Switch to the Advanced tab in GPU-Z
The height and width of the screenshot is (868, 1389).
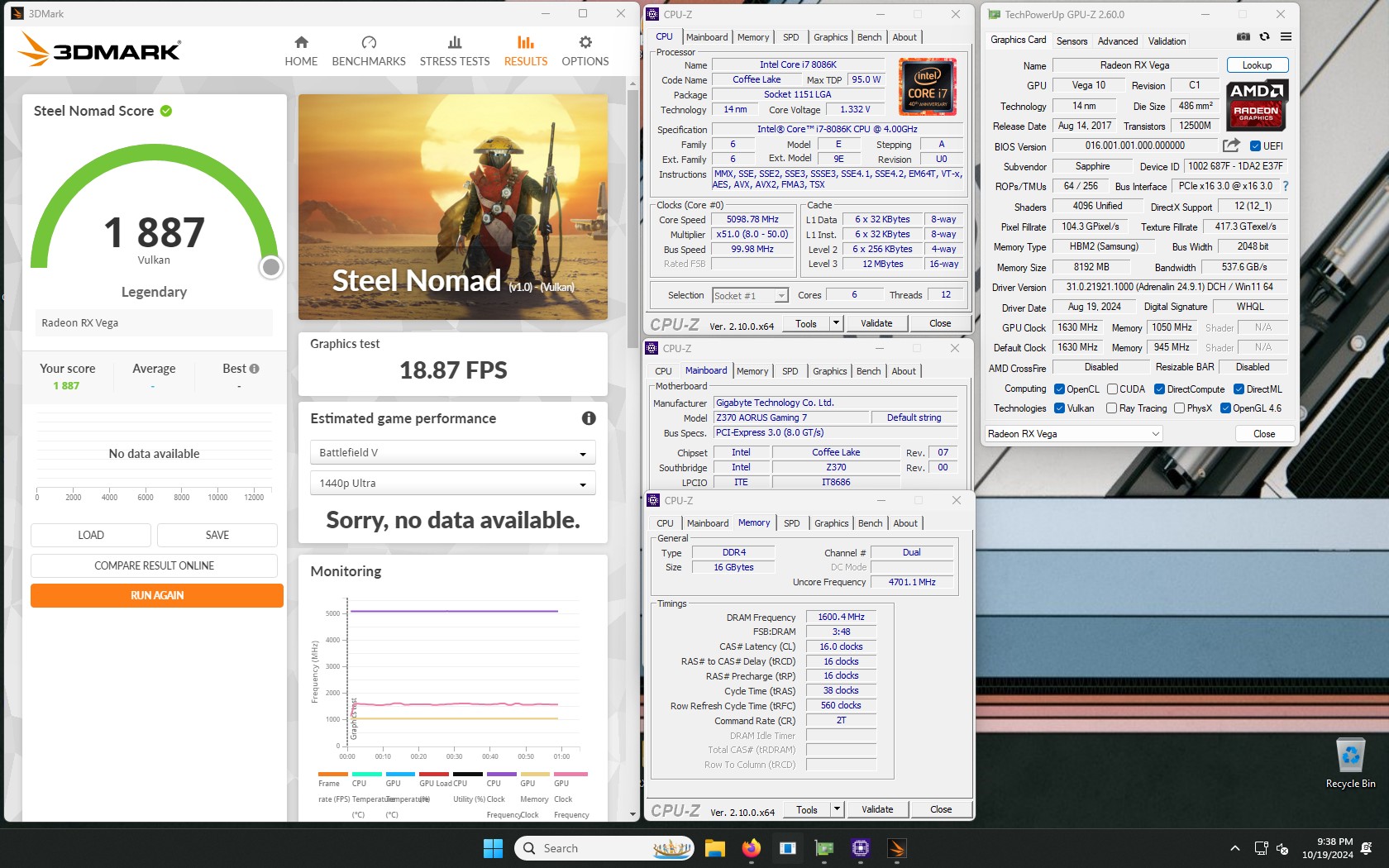point(1118,41)
